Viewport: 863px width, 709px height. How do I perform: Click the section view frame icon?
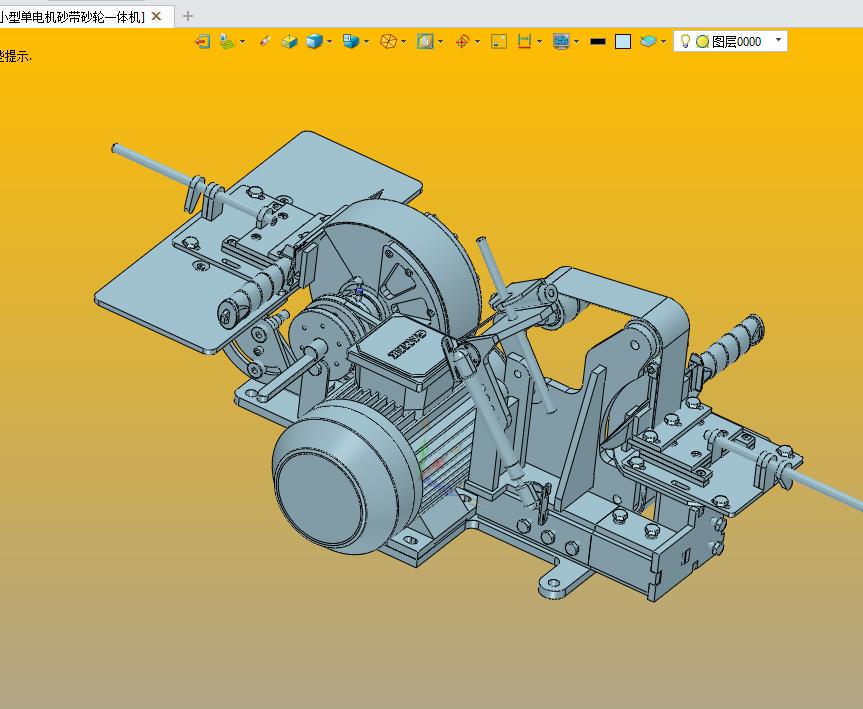tap(425, 41)
